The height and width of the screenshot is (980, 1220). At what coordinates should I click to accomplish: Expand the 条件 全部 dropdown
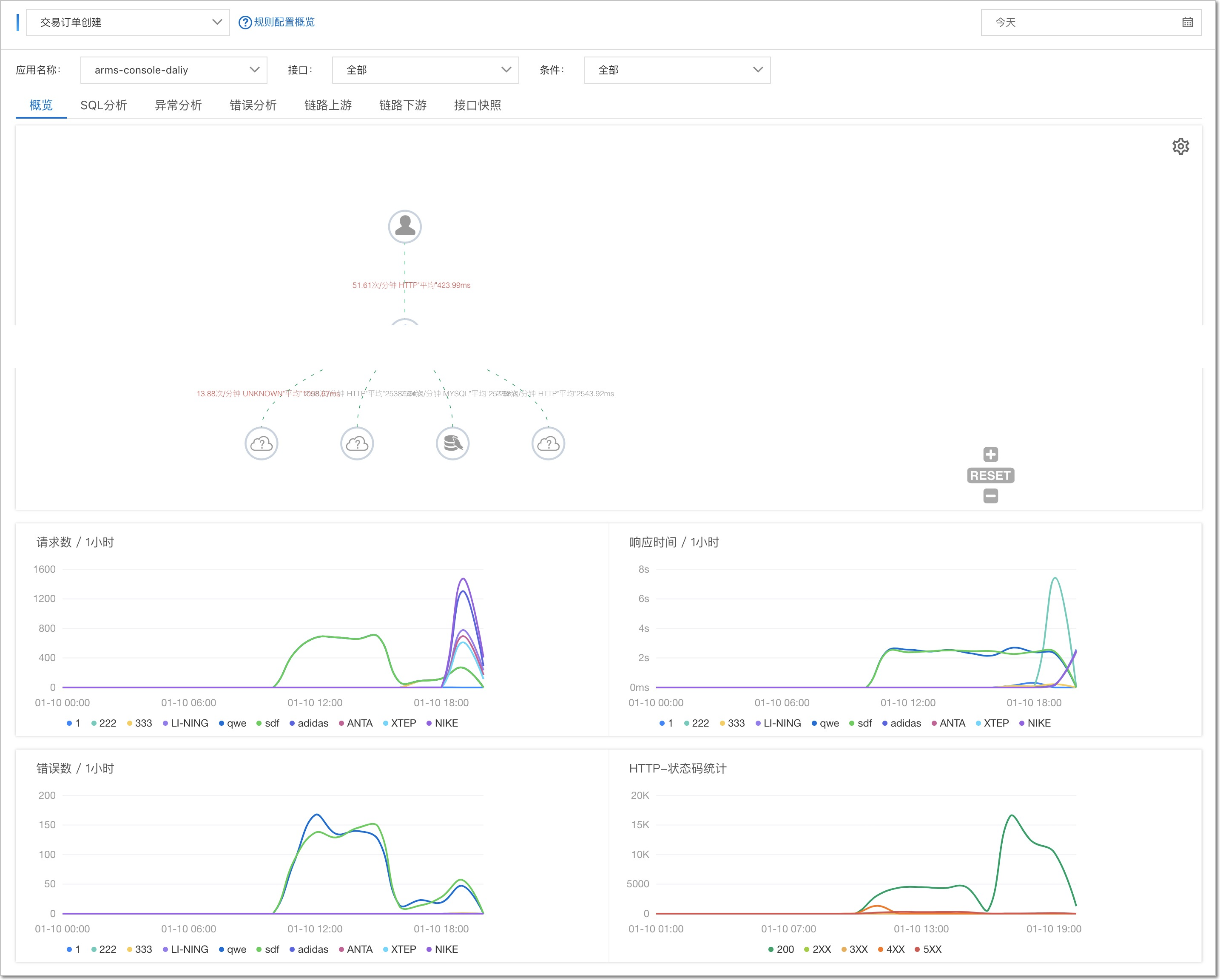point(677,70)
